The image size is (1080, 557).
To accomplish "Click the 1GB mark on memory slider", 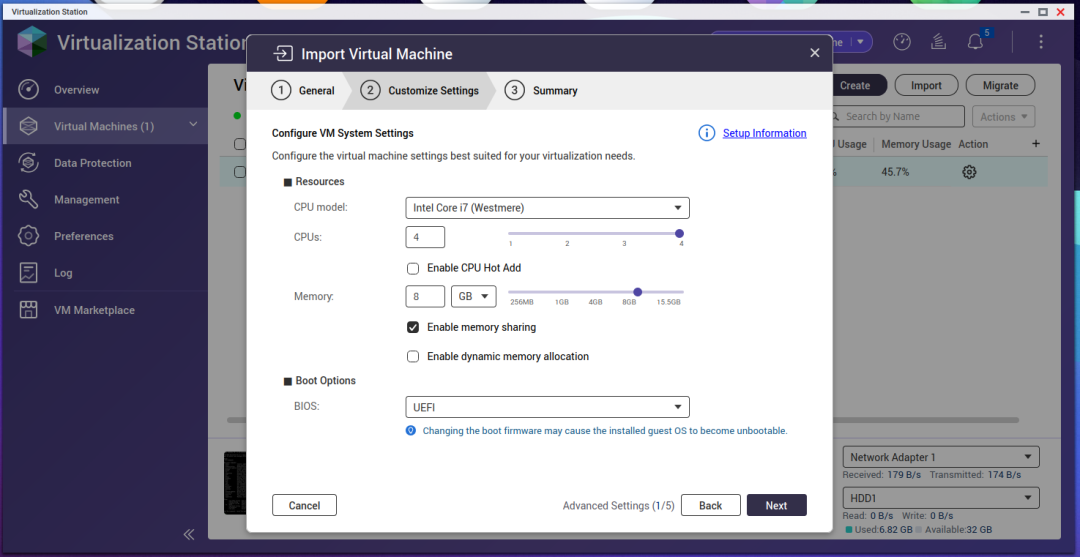I will pyautogui.click(x=562, y=302).
